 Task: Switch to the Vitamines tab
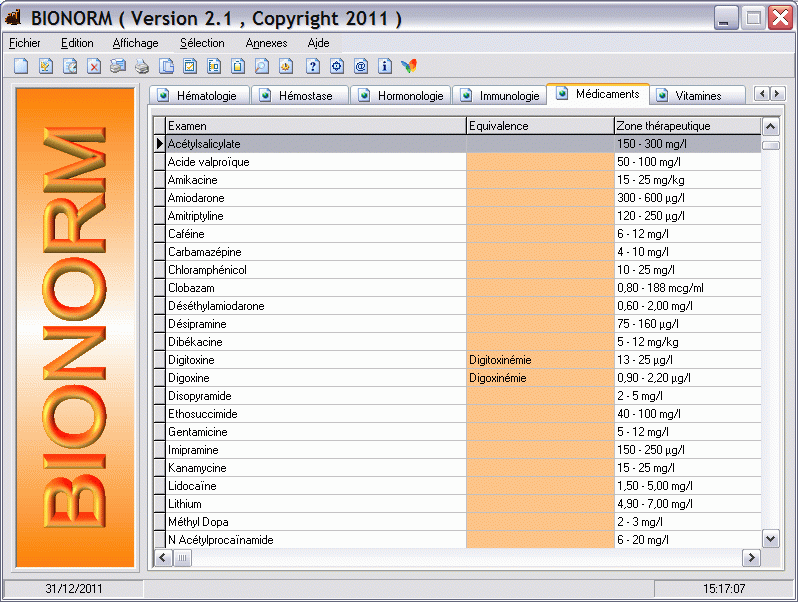tap(697, 96)
